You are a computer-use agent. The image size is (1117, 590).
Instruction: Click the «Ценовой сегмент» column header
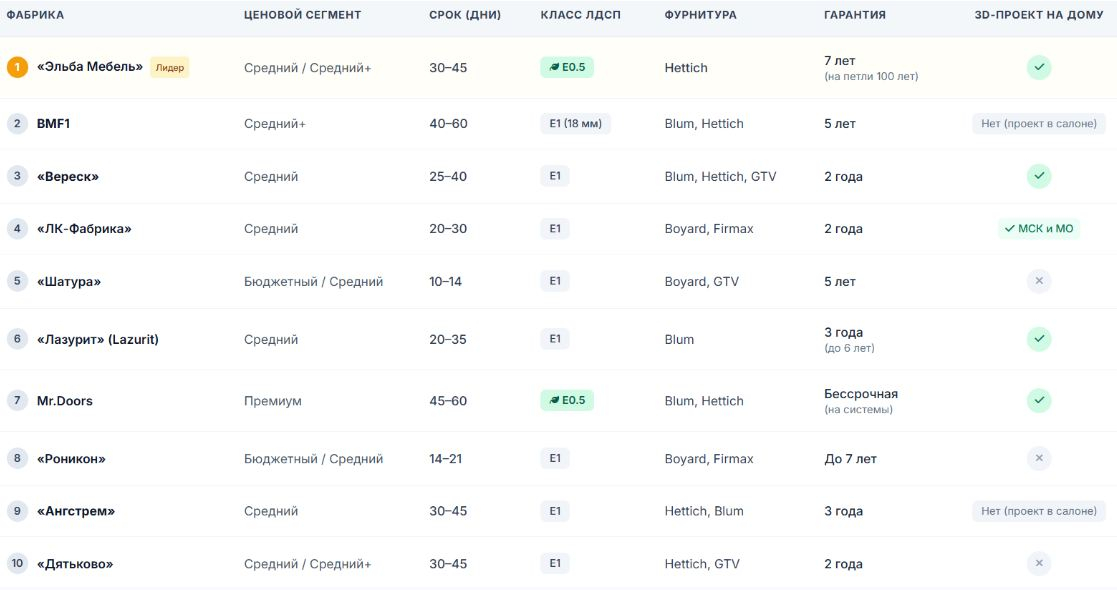(x=302, y=15)
